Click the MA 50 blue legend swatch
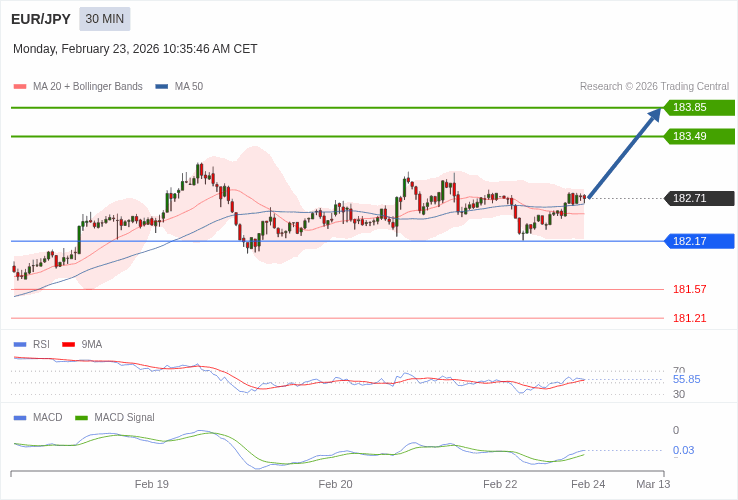Image resolution: width=738 pixels, height=500 pixels. coord(162,87)
